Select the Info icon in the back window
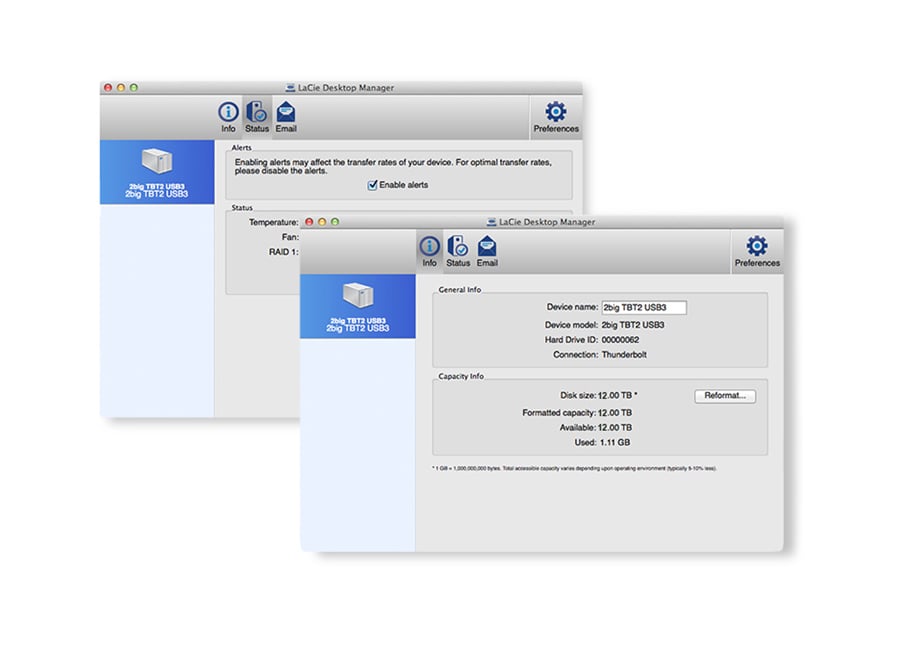Viewport: 900px width, 650px height. (228, 117)
